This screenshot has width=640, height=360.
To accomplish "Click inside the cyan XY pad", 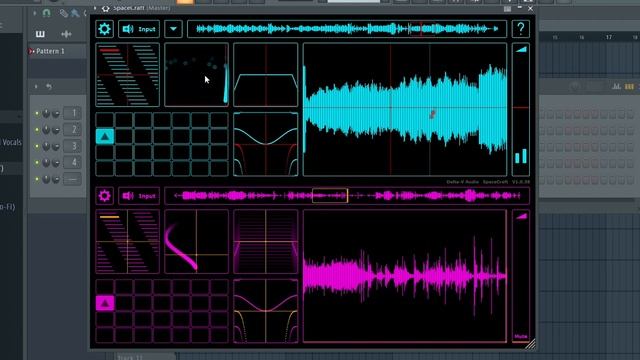I will point(196,75).
